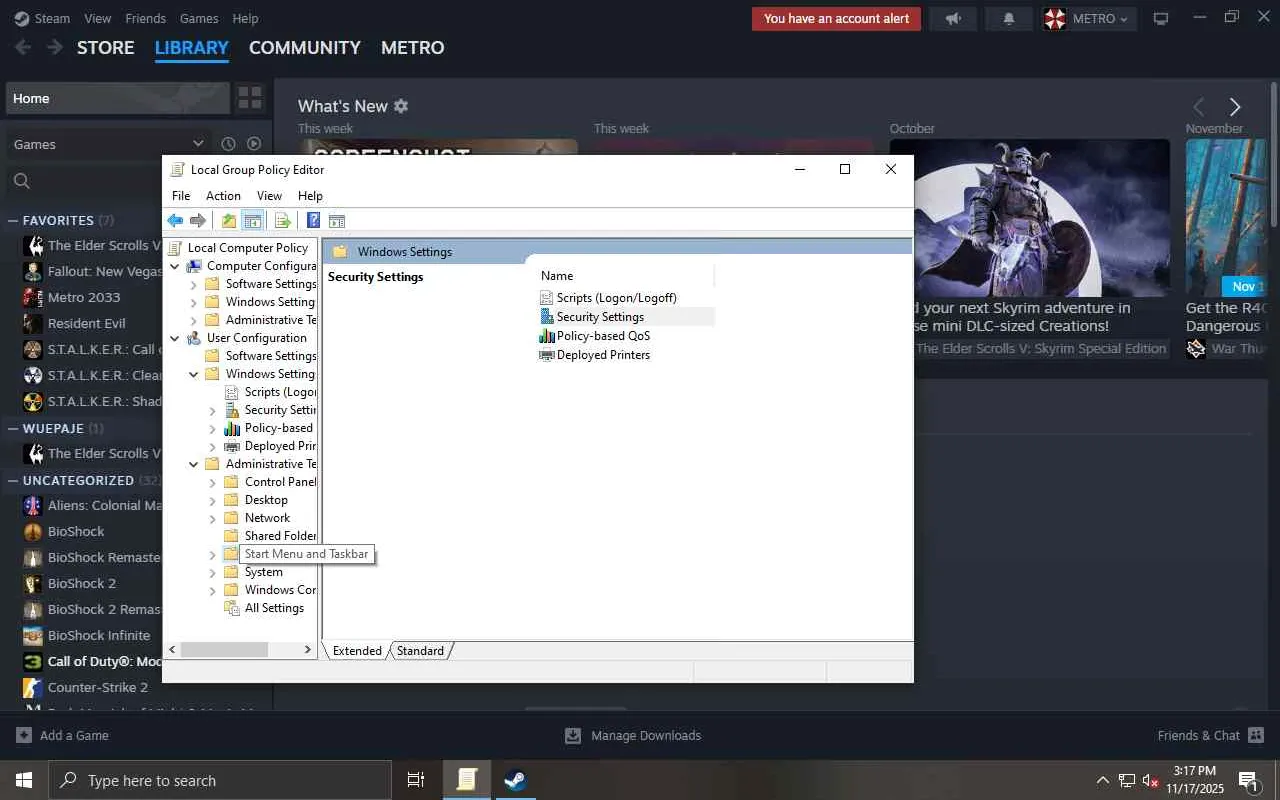This screenshot has height=800, width=1280.
Task: Collapse the FAVORITES category in Steam
Action: point(13,220)
